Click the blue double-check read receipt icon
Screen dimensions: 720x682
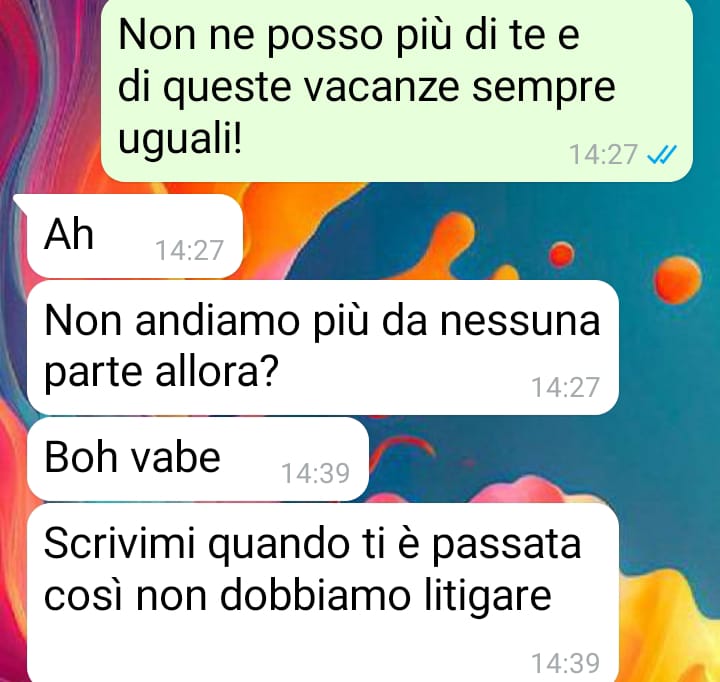662,154
